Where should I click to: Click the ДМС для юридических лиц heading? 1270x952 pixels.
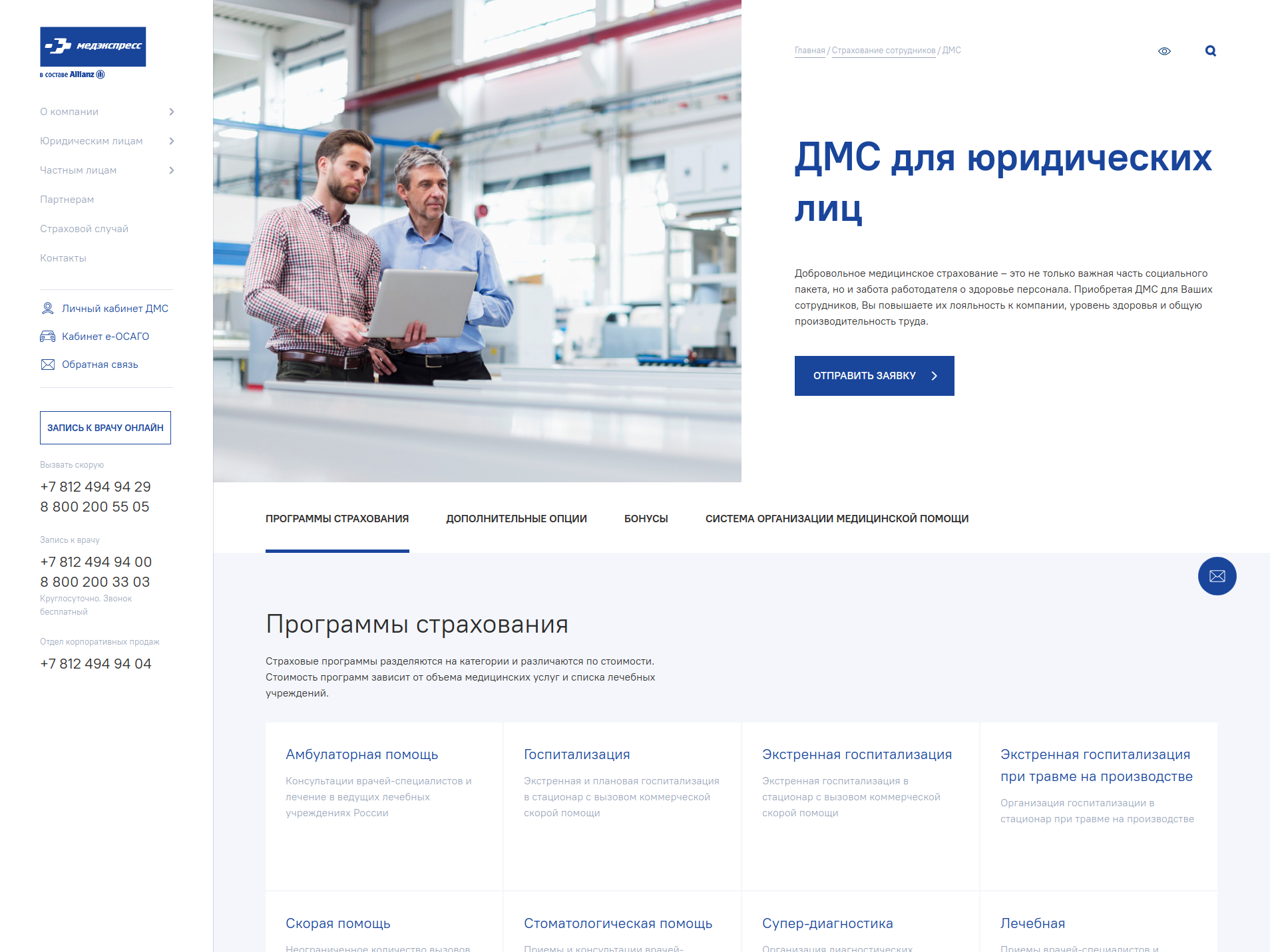tap(1004, 182)
